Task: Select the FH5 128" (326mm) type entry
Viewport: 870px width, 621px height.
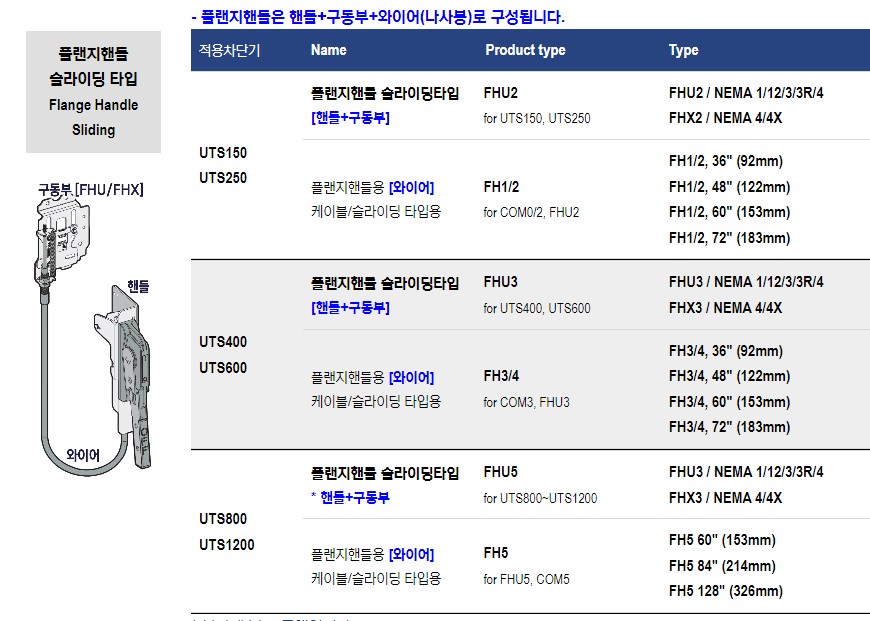Action: click(726, 591)
